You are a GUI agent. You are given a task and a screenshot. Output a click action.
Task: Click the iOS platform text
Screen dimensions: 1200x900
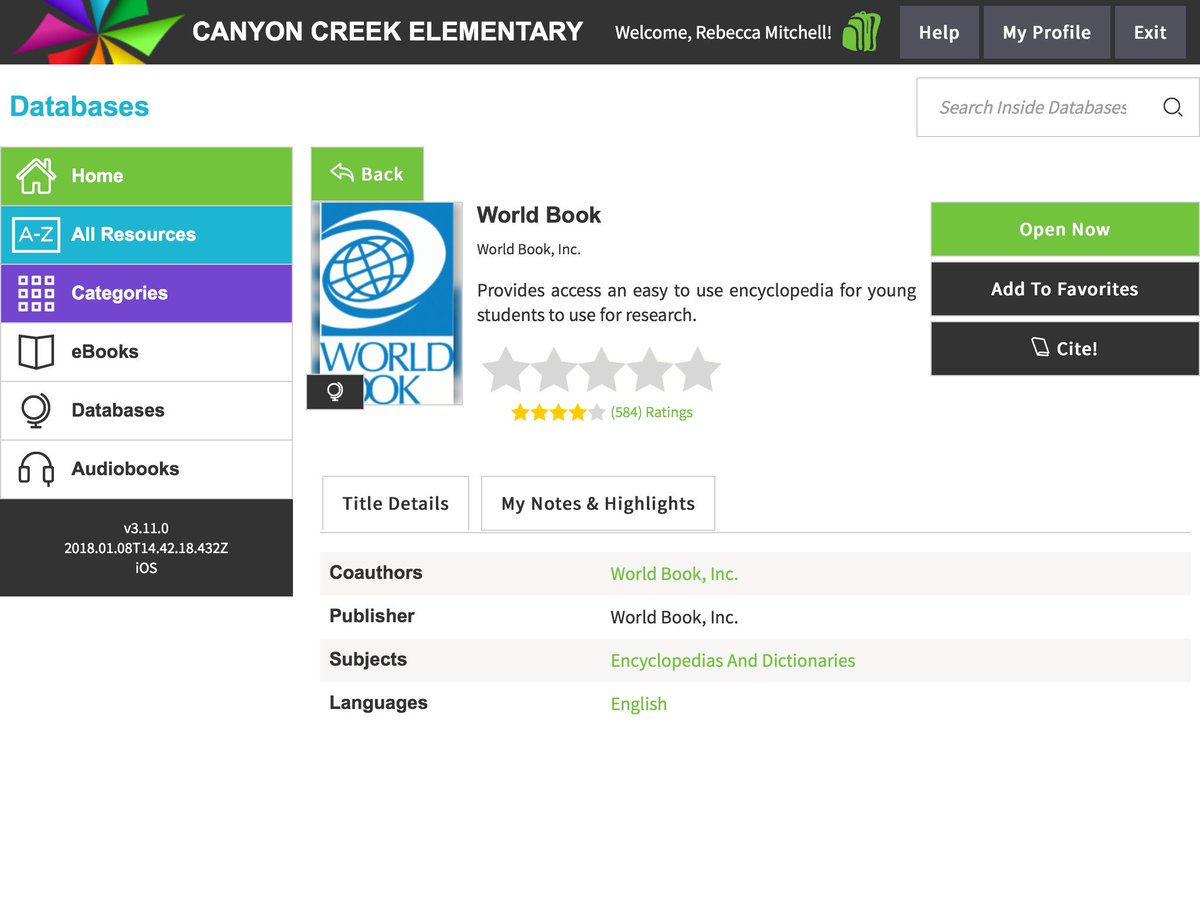pyautogui.click(x=146, y=568)
